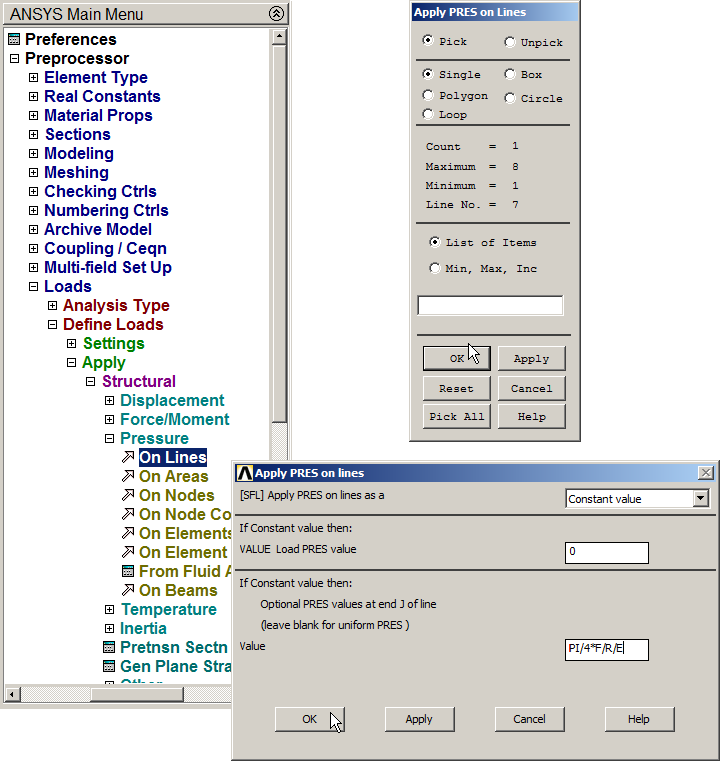Screen dimensions: 720x761
Task: Select the Material Props menu item
Action: pyautogui.click(x=98, y=116)
